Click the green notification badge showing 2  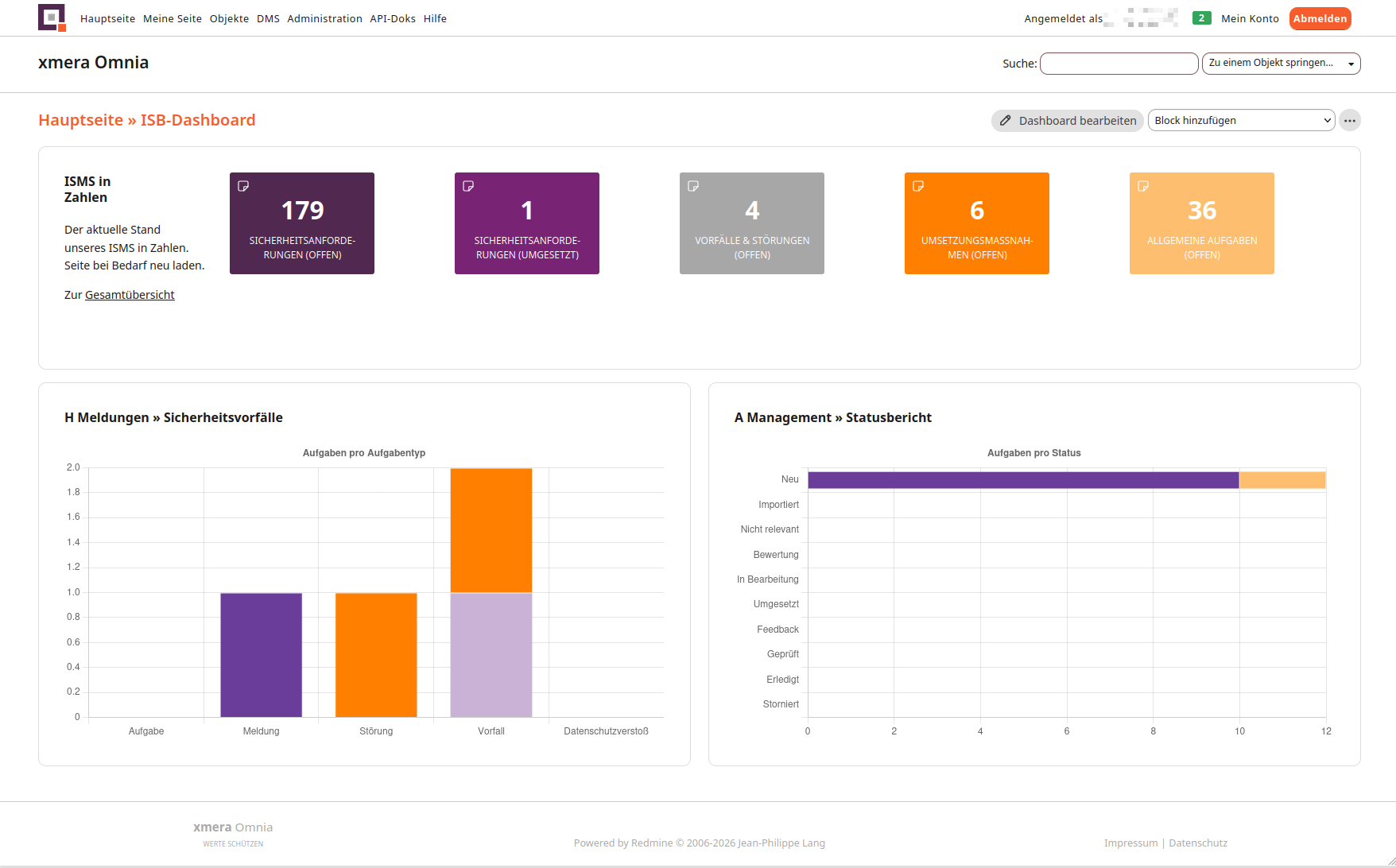click(x=1201, y=18)
